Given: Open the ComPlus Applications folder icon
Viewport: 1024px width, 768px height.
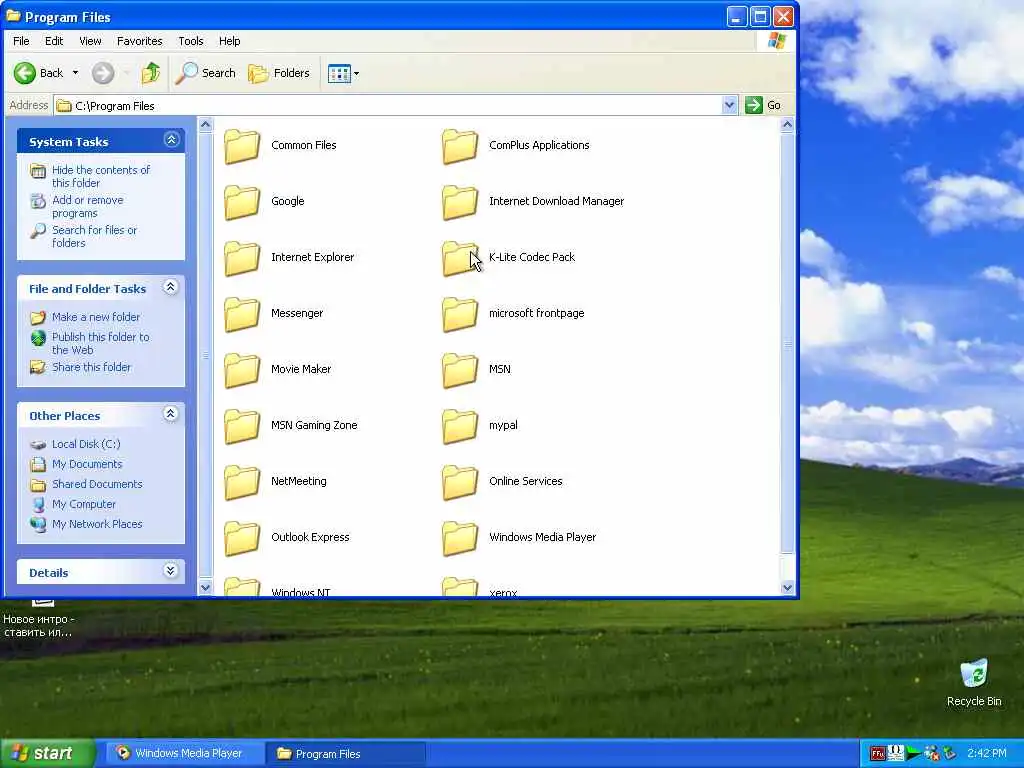Looking at the screenshot, I should point(460,146).
